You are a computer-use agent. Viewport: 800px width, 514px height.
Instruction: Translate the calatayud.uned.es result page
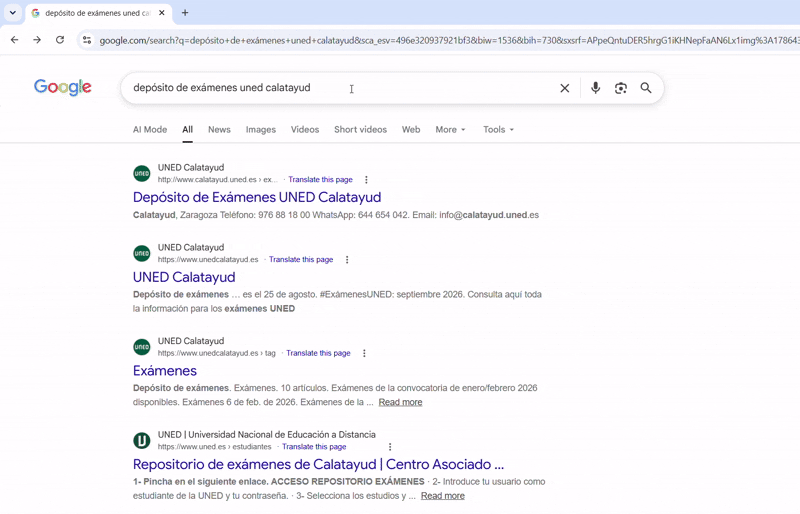click(x=320, y=180)
